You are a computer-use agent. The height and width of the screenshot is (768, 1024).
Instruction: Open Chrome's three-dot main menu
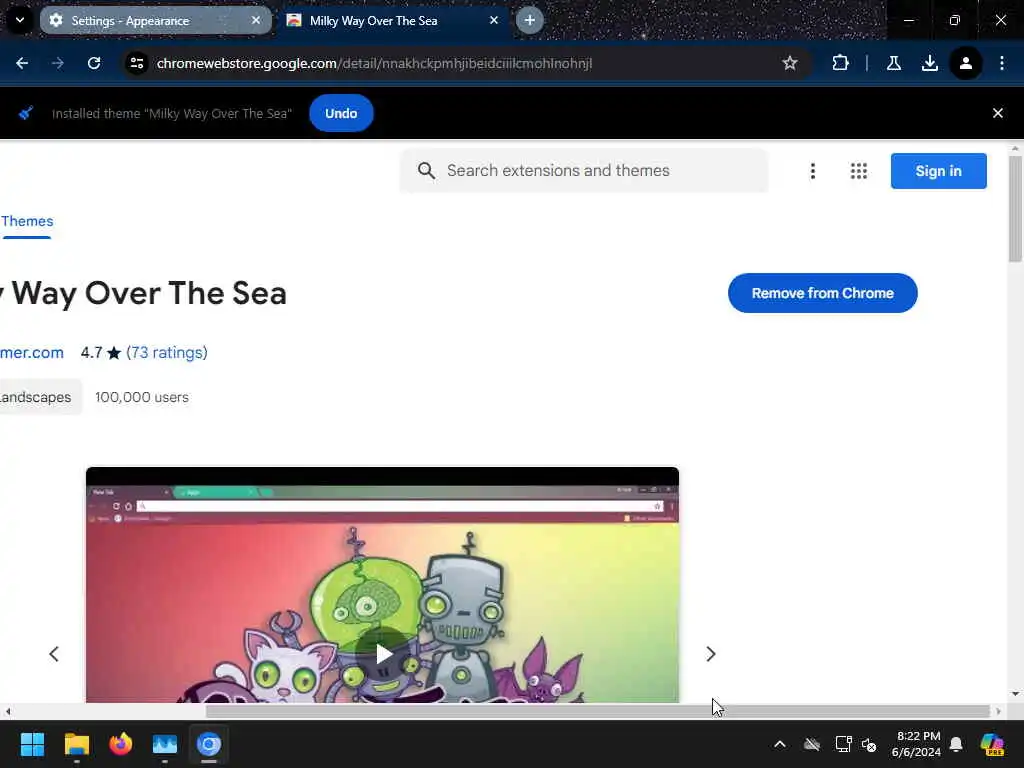(x=1002, y=63)
